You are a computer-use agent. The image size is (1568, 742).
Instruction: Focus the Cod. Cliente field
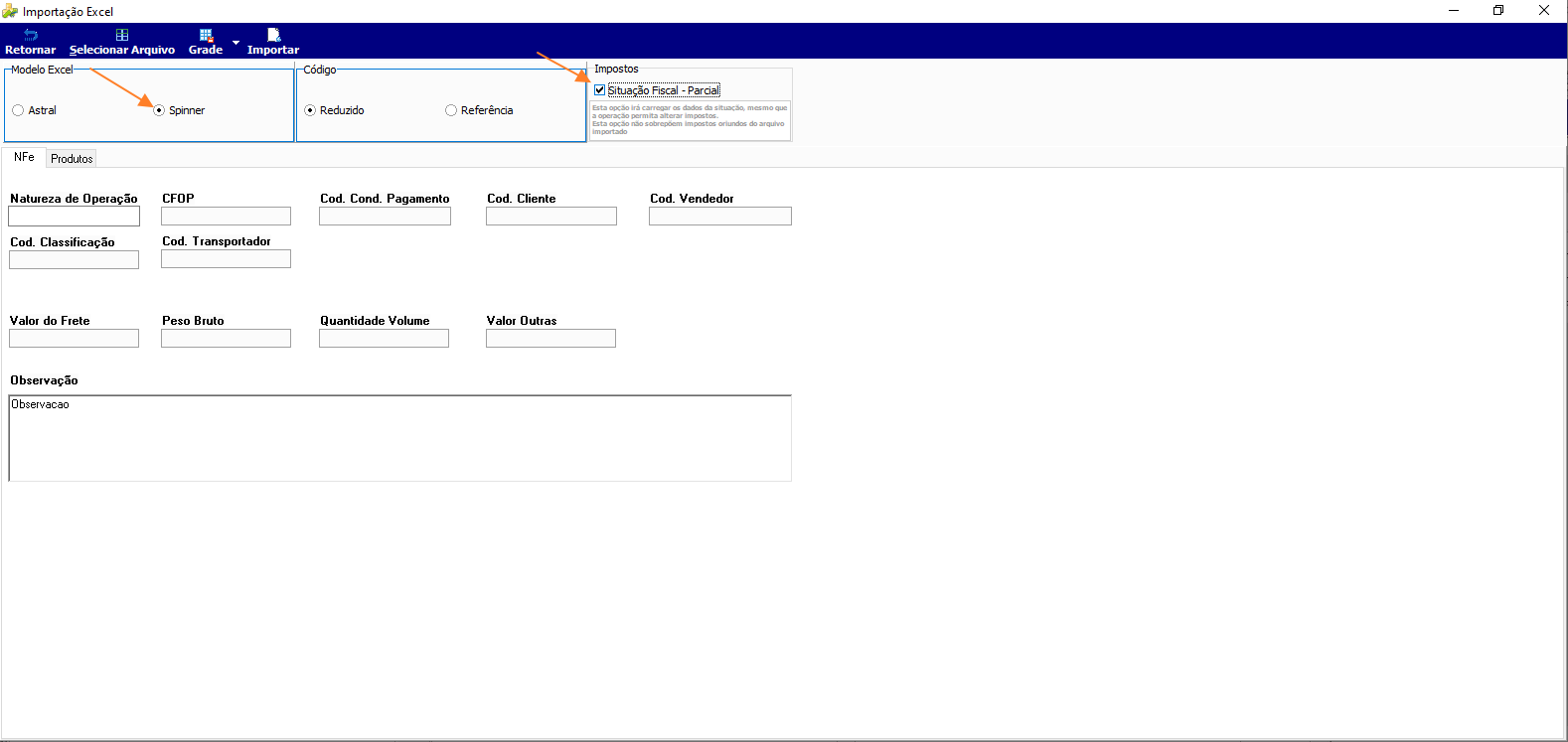click(551, 216)
